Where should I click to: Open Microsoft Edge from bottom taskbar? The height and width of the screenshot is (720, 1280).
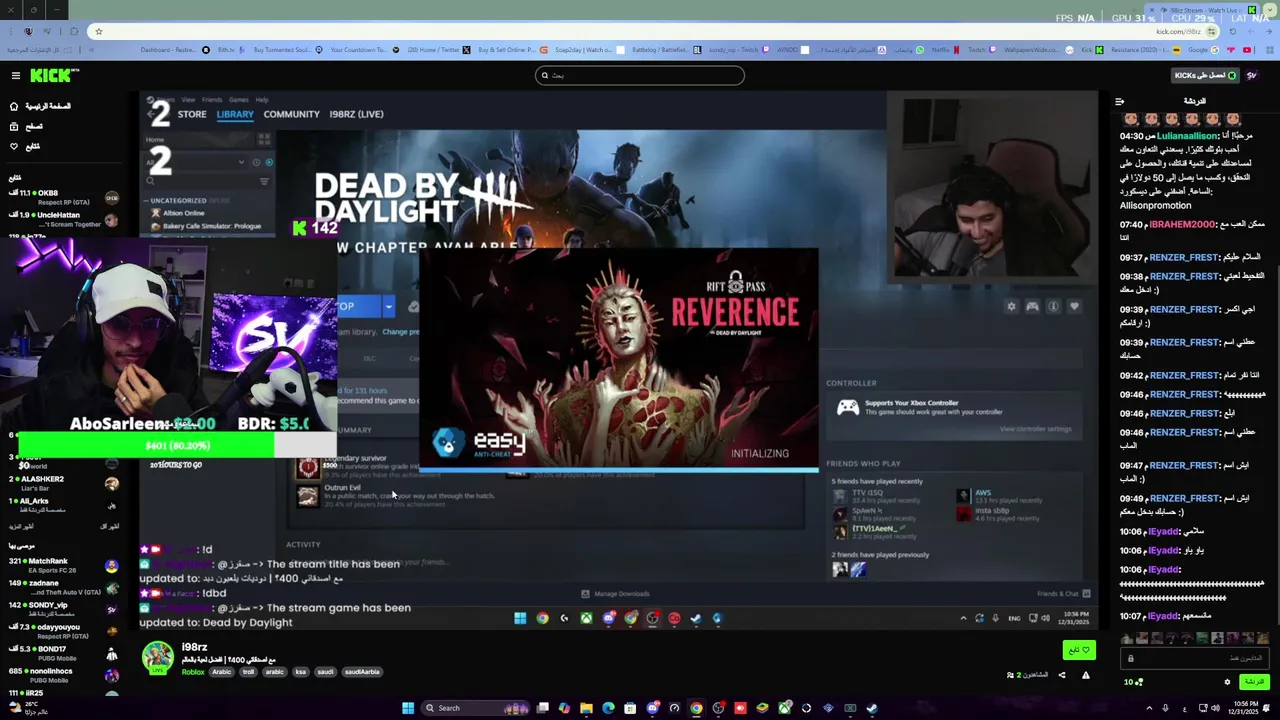point(608,708)
